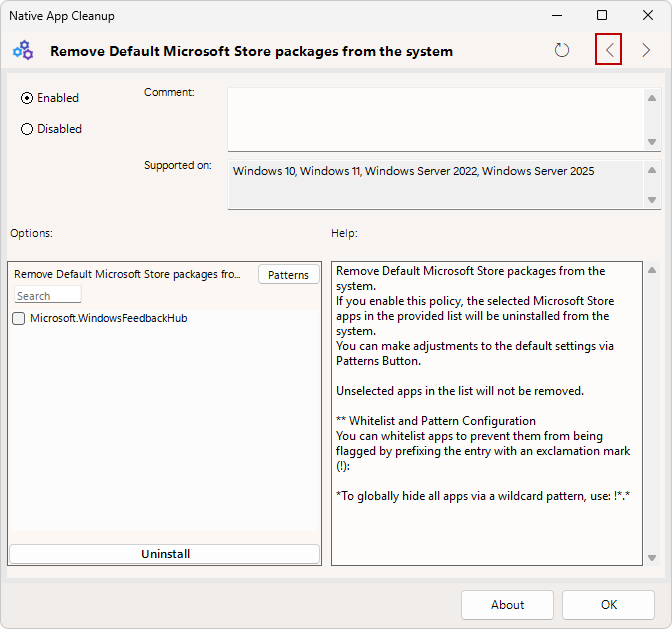This screenshot has width=672, height=629.
Task: Close the Native App Cleanup window
Action: [x=648, y=15]
